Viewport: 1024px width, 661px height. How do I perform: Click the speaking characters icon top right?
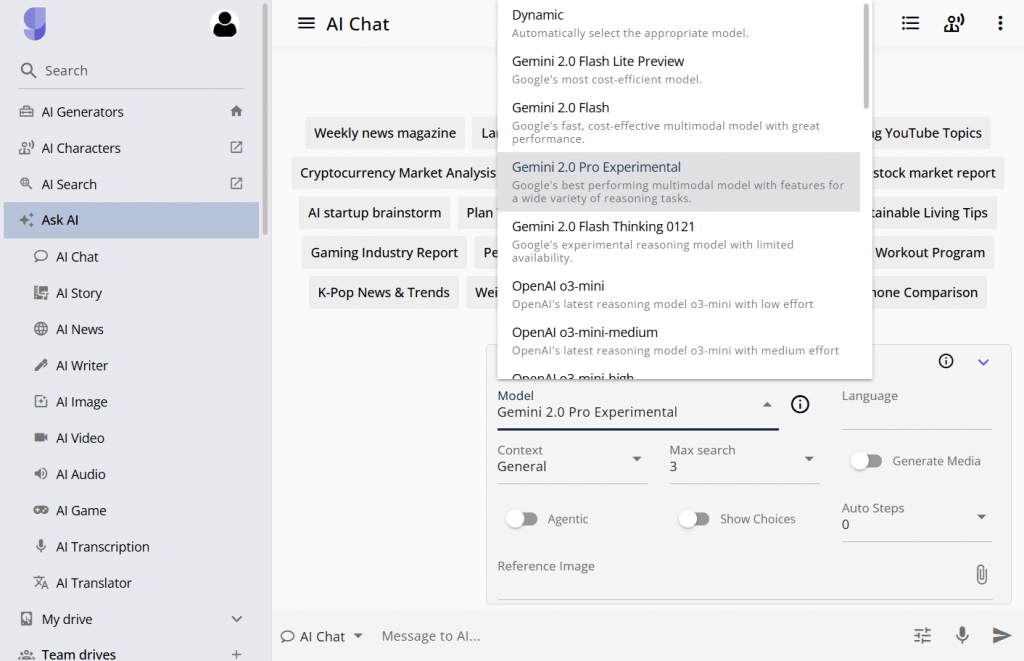(954, 22)
